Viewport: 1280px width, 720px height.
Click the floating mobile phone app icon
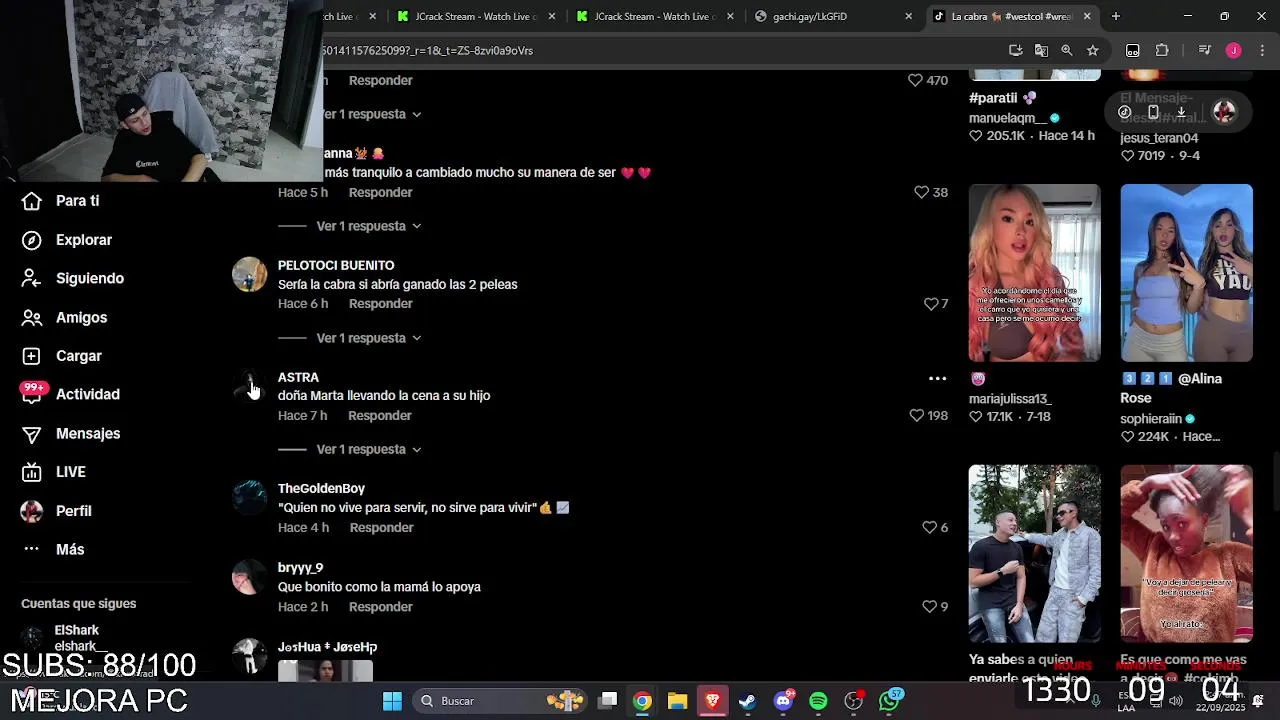[x=1153, y=112]
